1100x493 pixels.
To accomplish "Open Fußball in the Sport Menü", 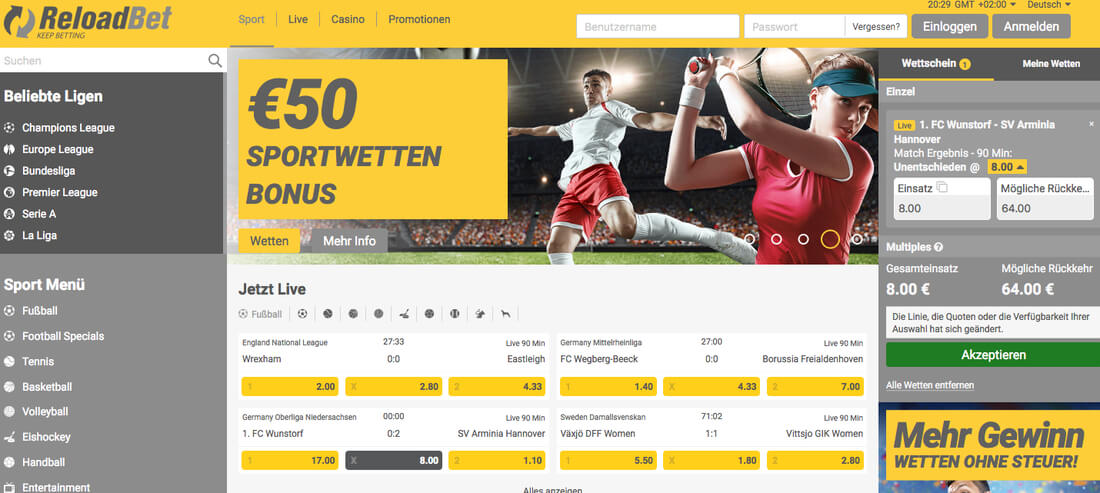I will coord(40,311).
